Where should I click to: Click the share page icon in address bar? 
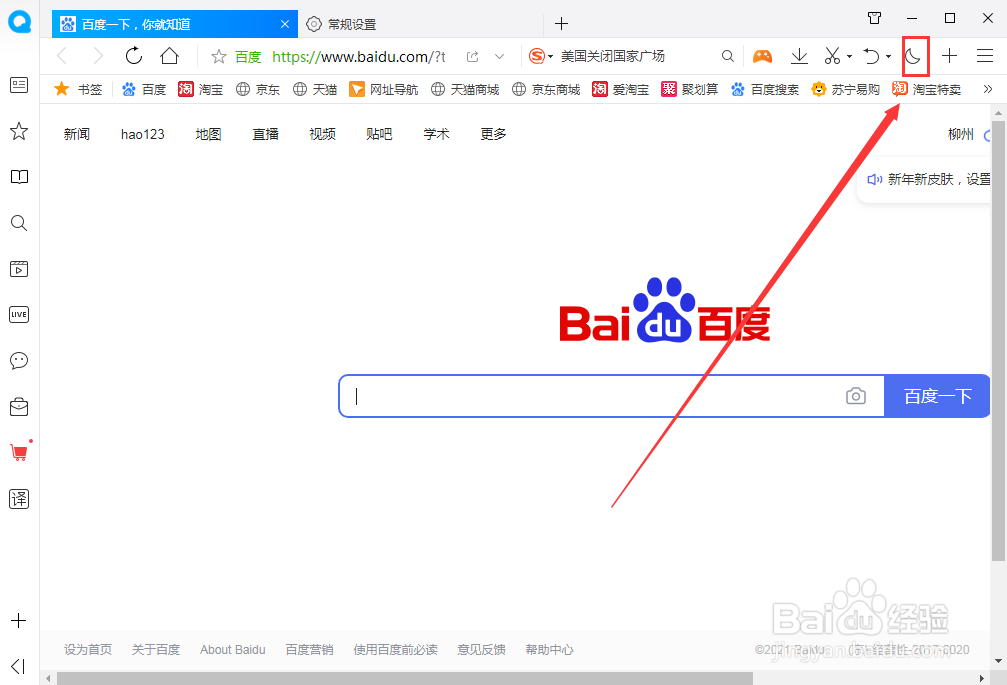(x=473, y=56)
